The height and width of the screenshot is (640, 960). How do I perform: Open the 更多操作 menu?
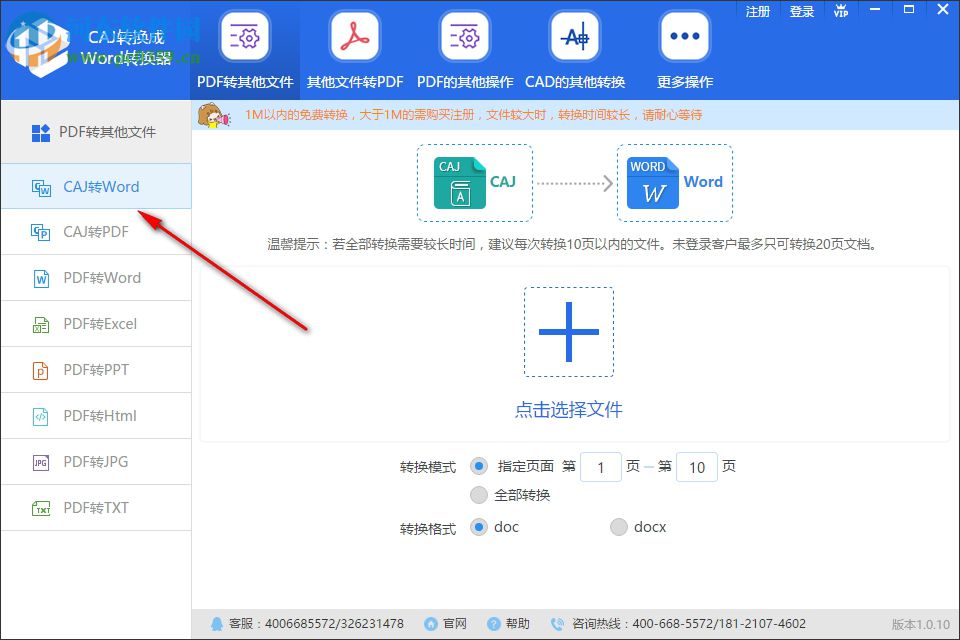coord(683,47)
